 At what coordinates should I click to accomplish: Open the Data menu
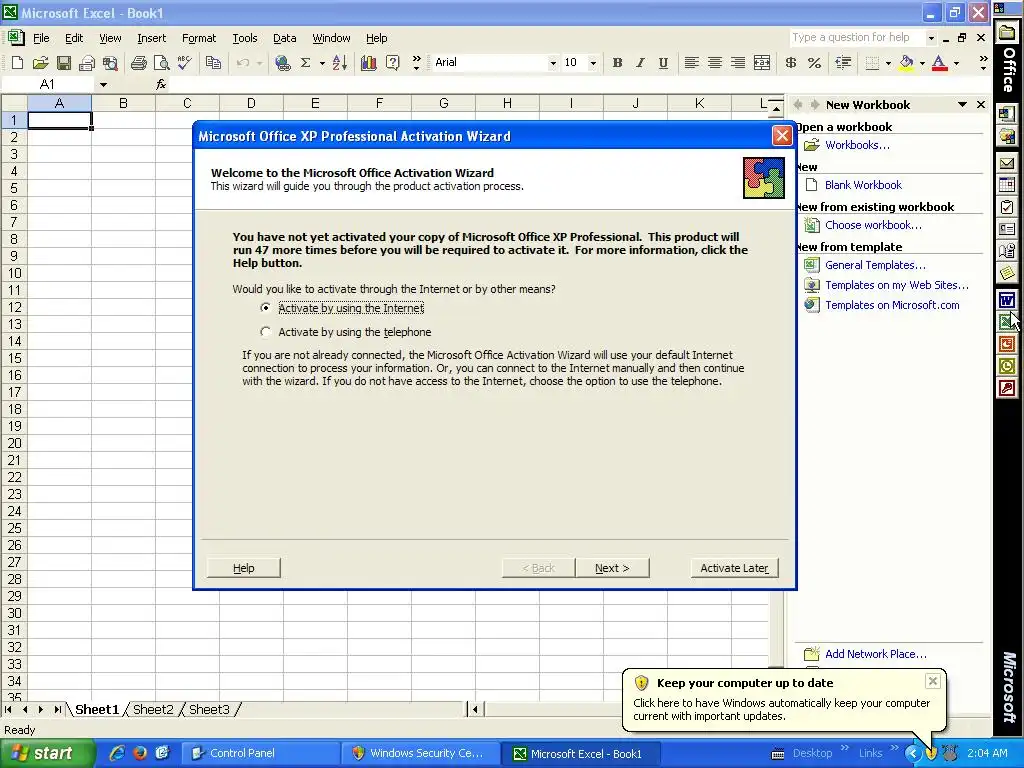284,38
